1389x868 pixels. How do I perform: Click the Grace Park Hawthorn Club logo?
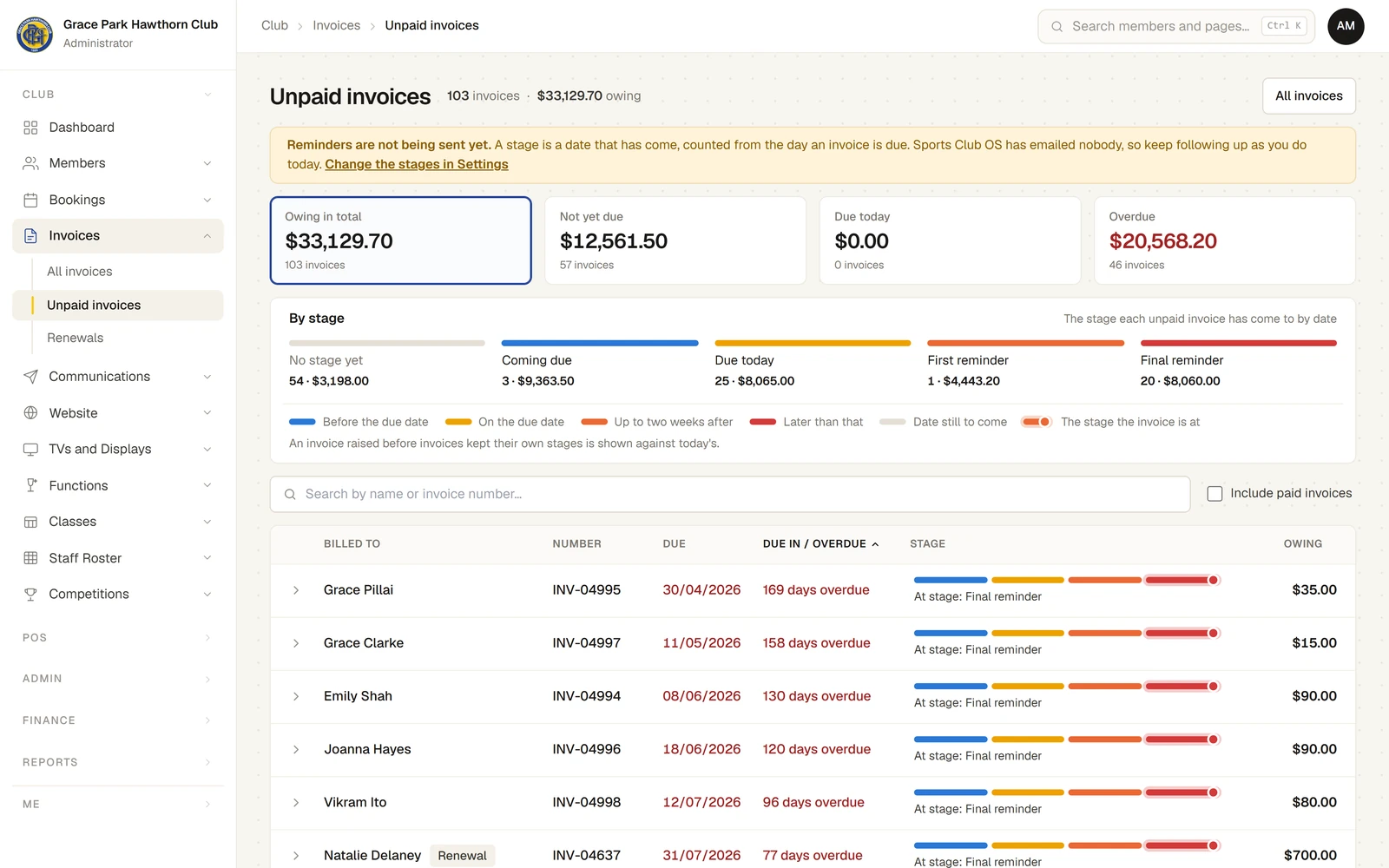point(35,34)
